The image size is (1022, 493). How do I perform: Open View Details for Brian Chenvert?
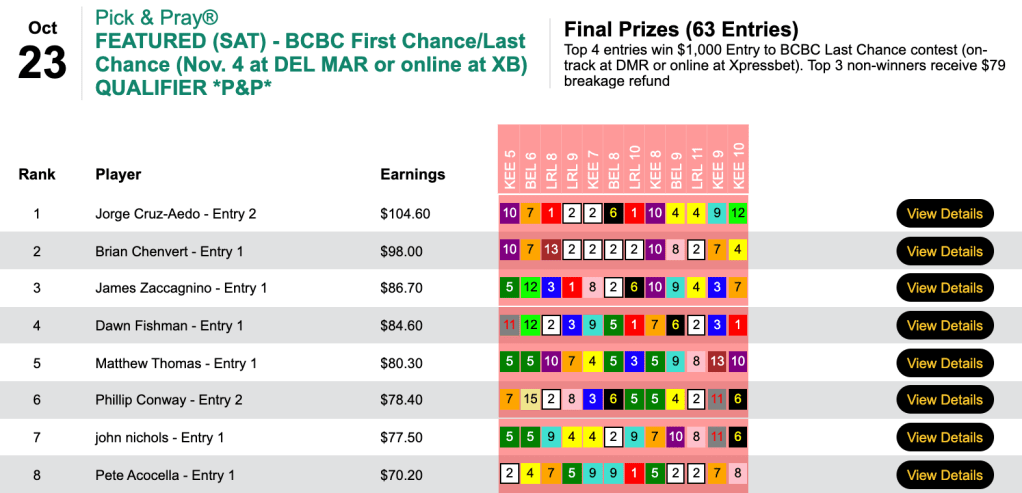pyautogui.click(x=945, y=252)
